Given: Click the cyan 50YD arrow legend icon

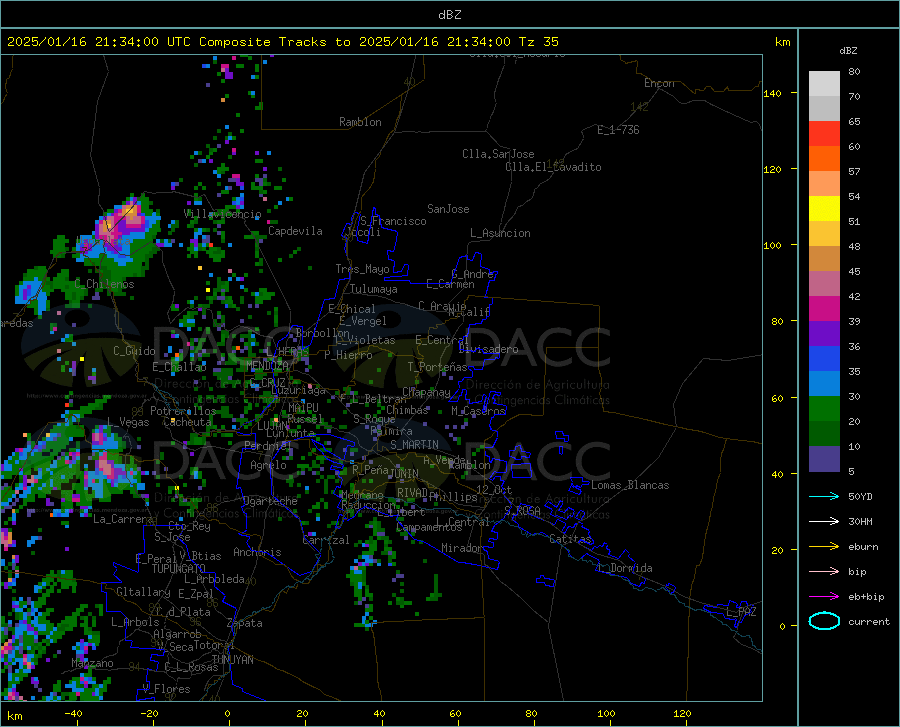Looking at the screenshot, I should 824,496.
